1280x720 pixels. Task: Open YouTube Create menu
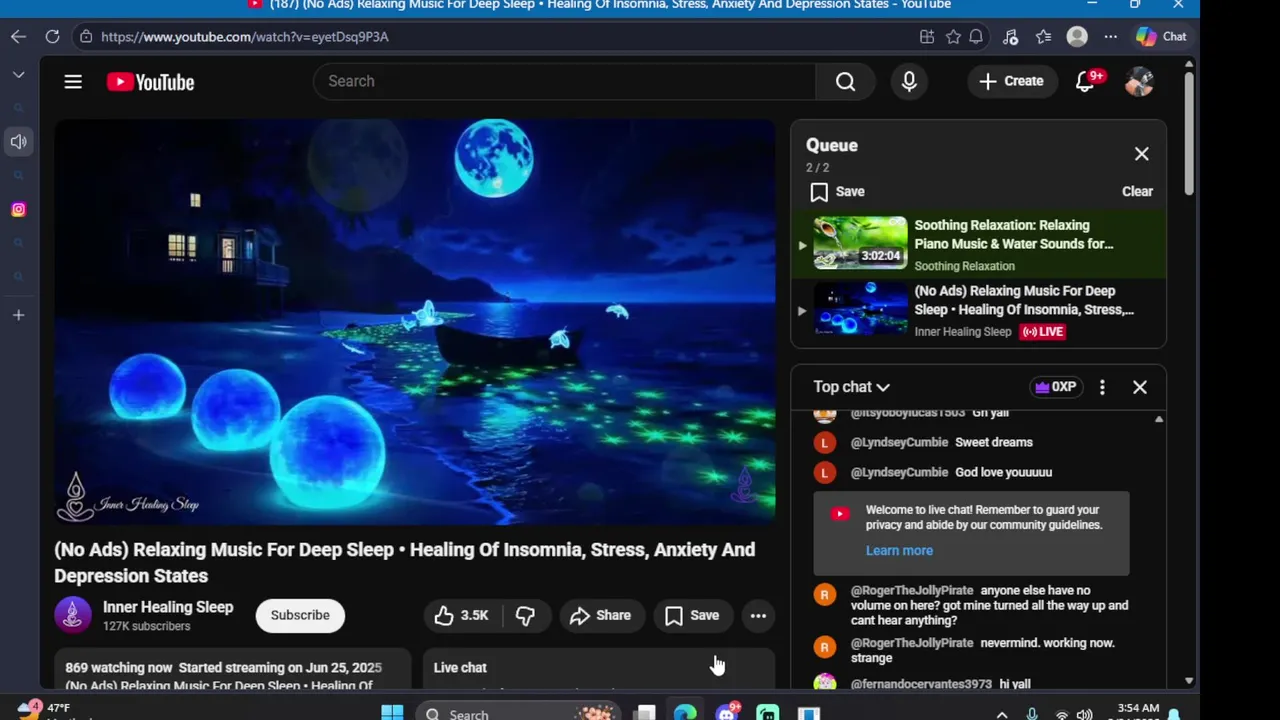[x=1011, y=81]
